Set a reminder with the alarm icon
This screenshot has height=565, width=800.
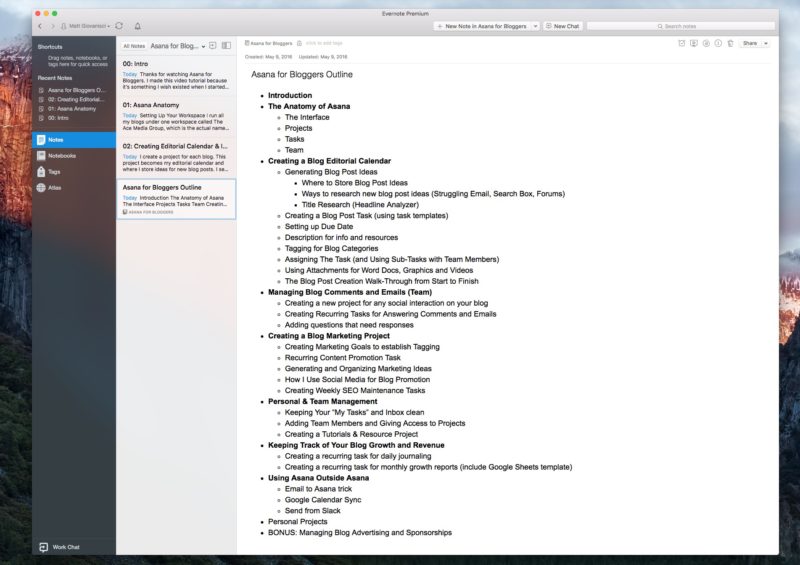[x=682, y=43]
